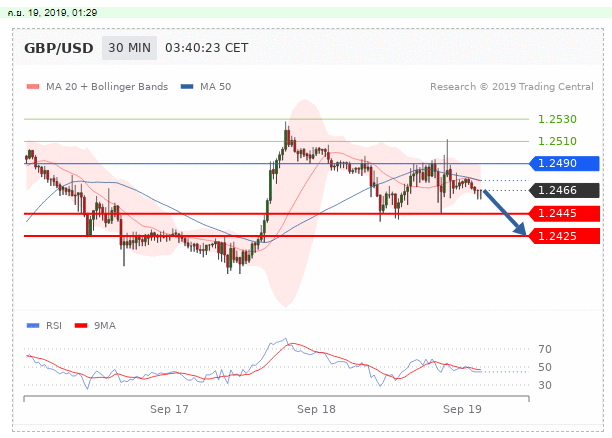612x438 pixels.
Task: Click the 9MA red legend swatch
Action: click(81, 326)
